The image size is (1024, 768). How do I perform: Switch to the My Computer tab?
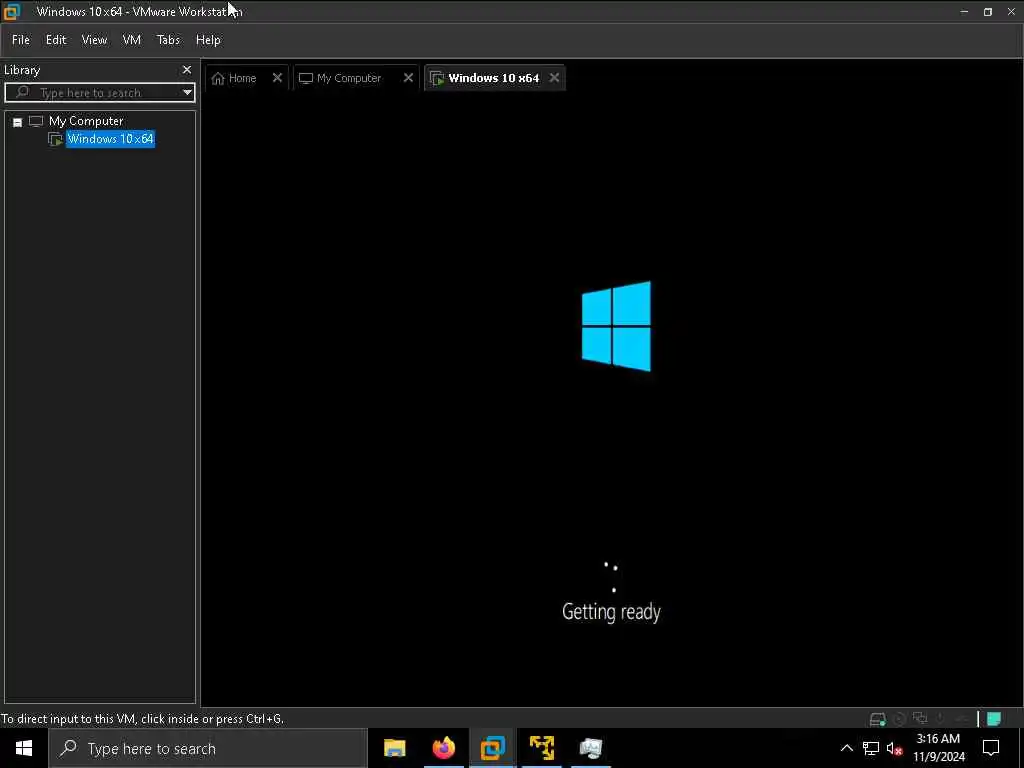coord(349,78)
